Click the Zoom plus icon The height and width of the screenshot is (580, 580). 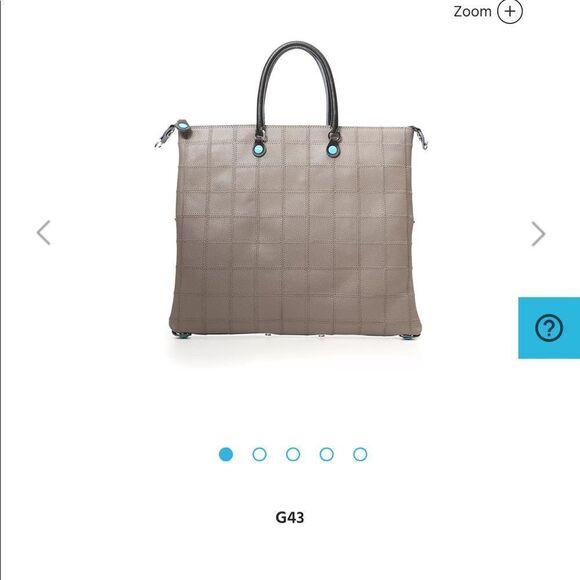pyautogui.click(x=509, y=11)
